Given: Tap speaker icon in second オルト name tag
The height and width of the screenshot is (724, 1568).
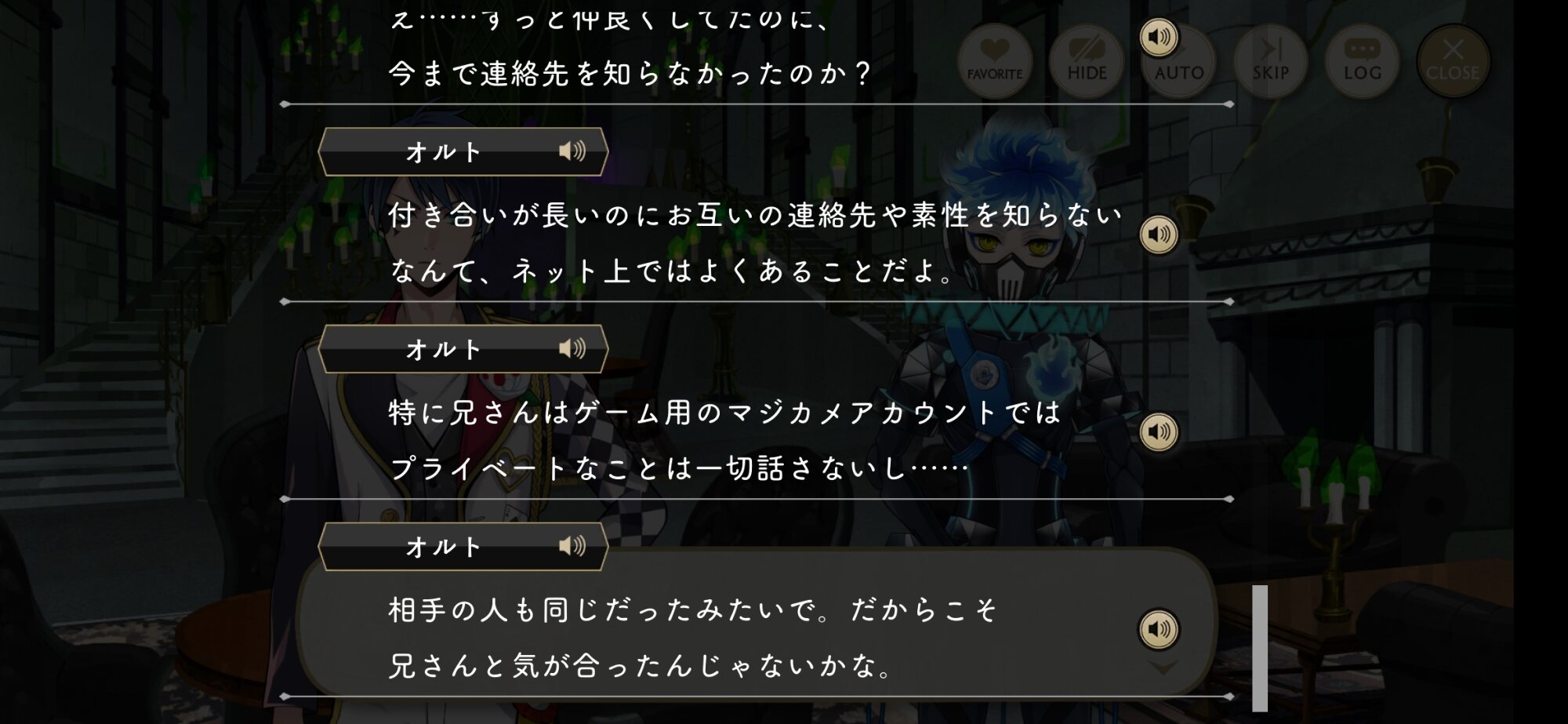Looking at the screenshot, I should [572, 348].
